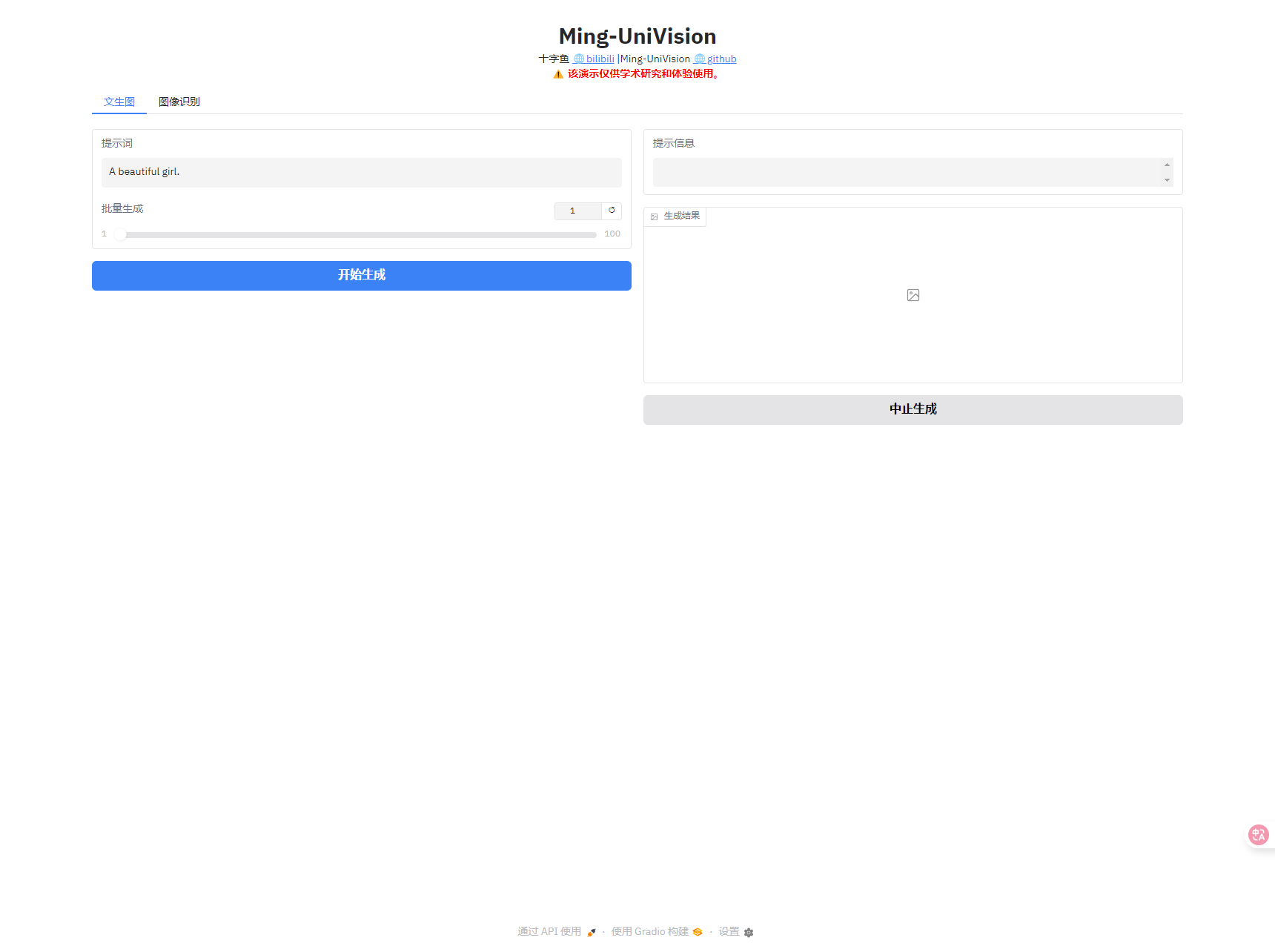The image size is (1275, 952).
Task: Click the 提示词 prompt text field
Action: tap(362, 172)
